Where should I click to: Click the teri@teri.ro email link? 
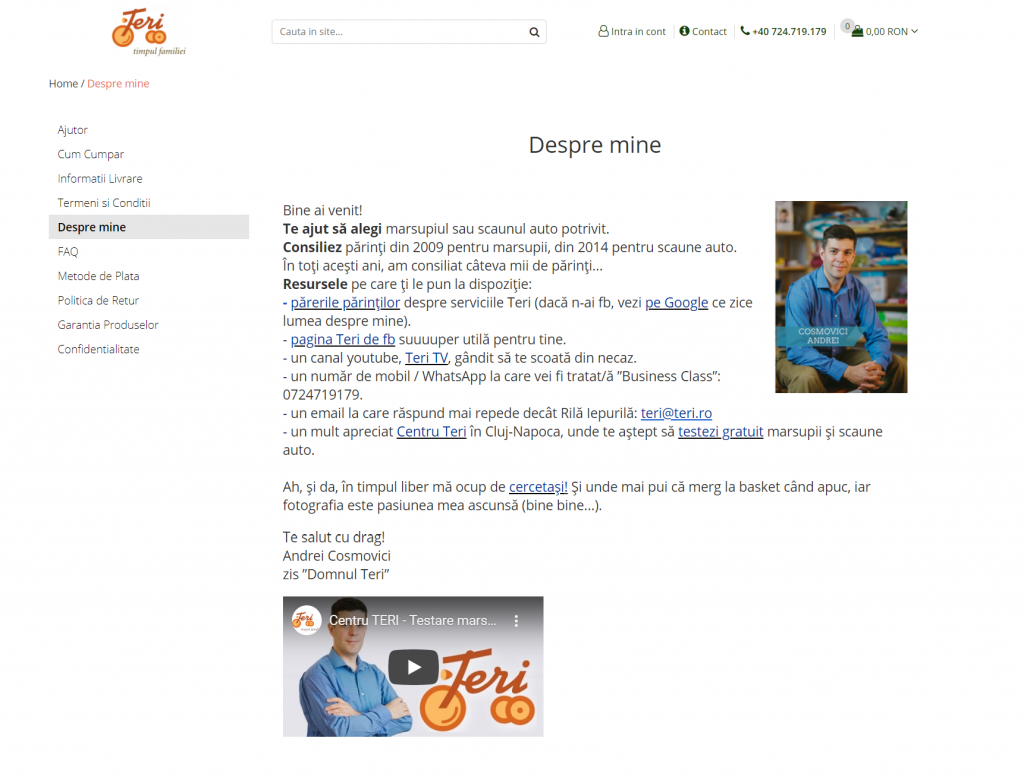point(676,413)
